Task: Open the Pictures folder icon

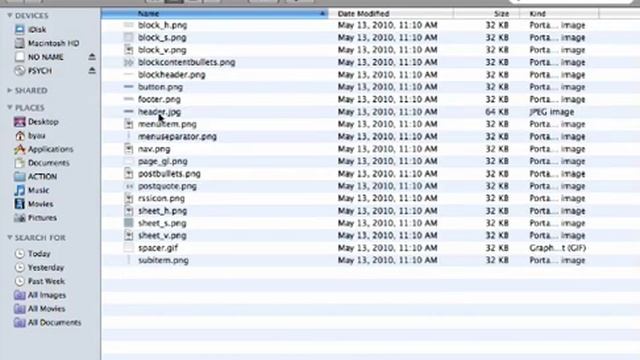Action: (x=19, y=218)
